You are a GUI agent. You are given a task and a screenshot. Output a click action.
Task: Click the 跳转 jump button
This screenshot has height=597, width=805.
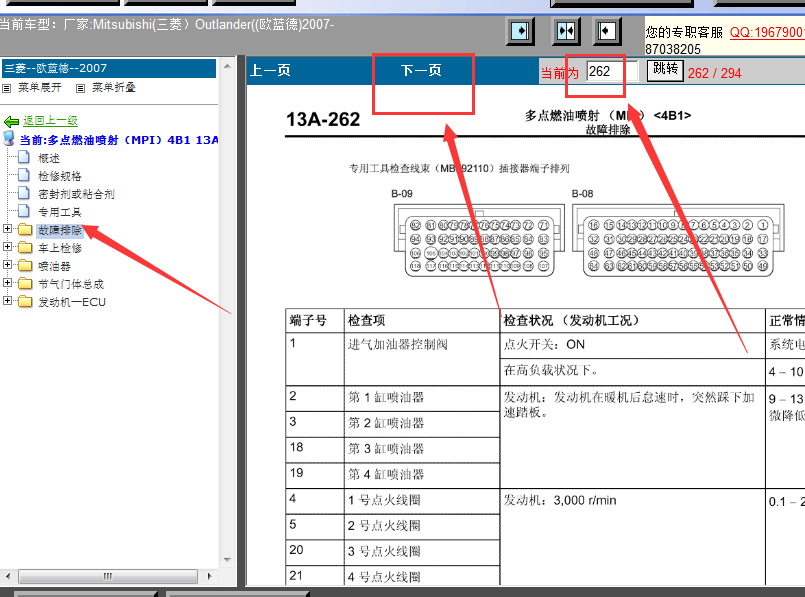[665, 69]
